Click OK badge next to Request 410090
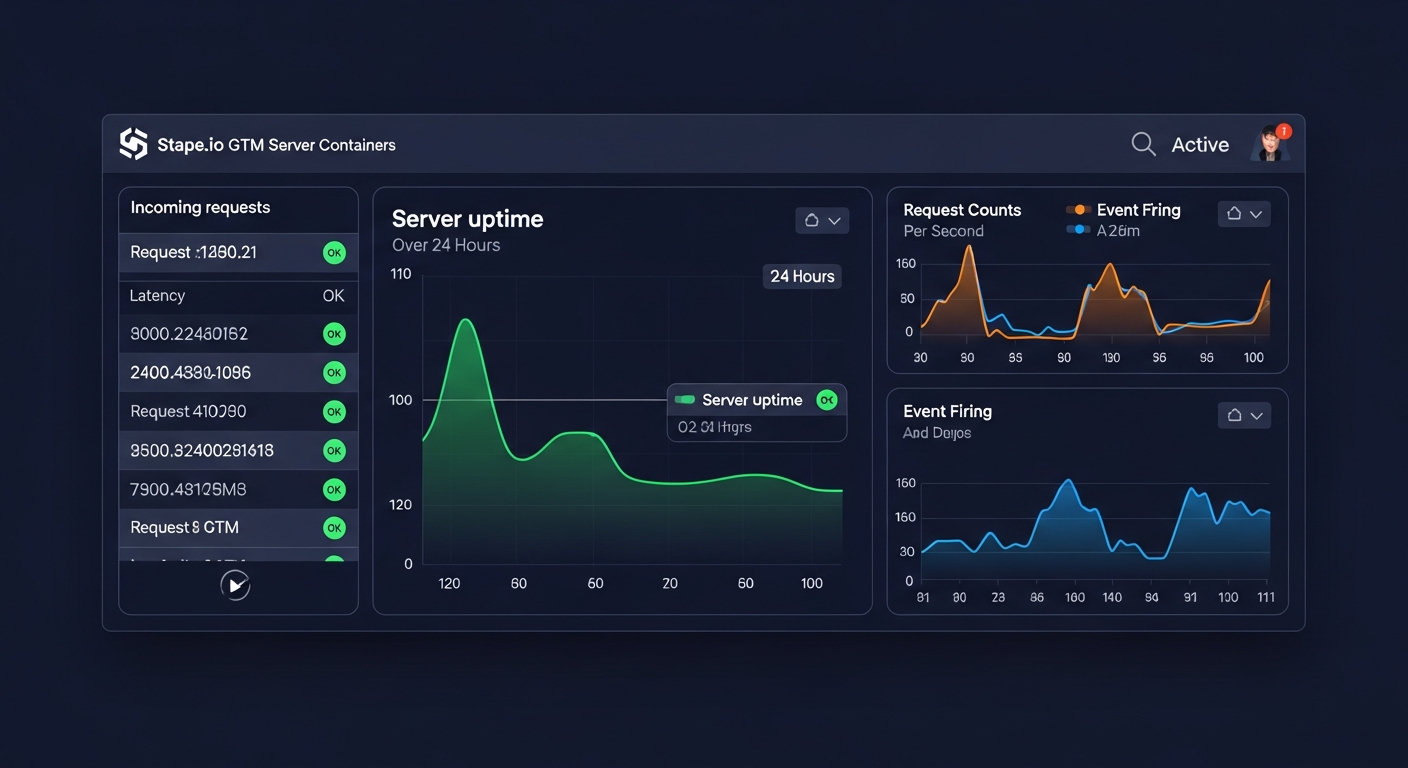Screen dimensions: 1408x768 (334, 411)
